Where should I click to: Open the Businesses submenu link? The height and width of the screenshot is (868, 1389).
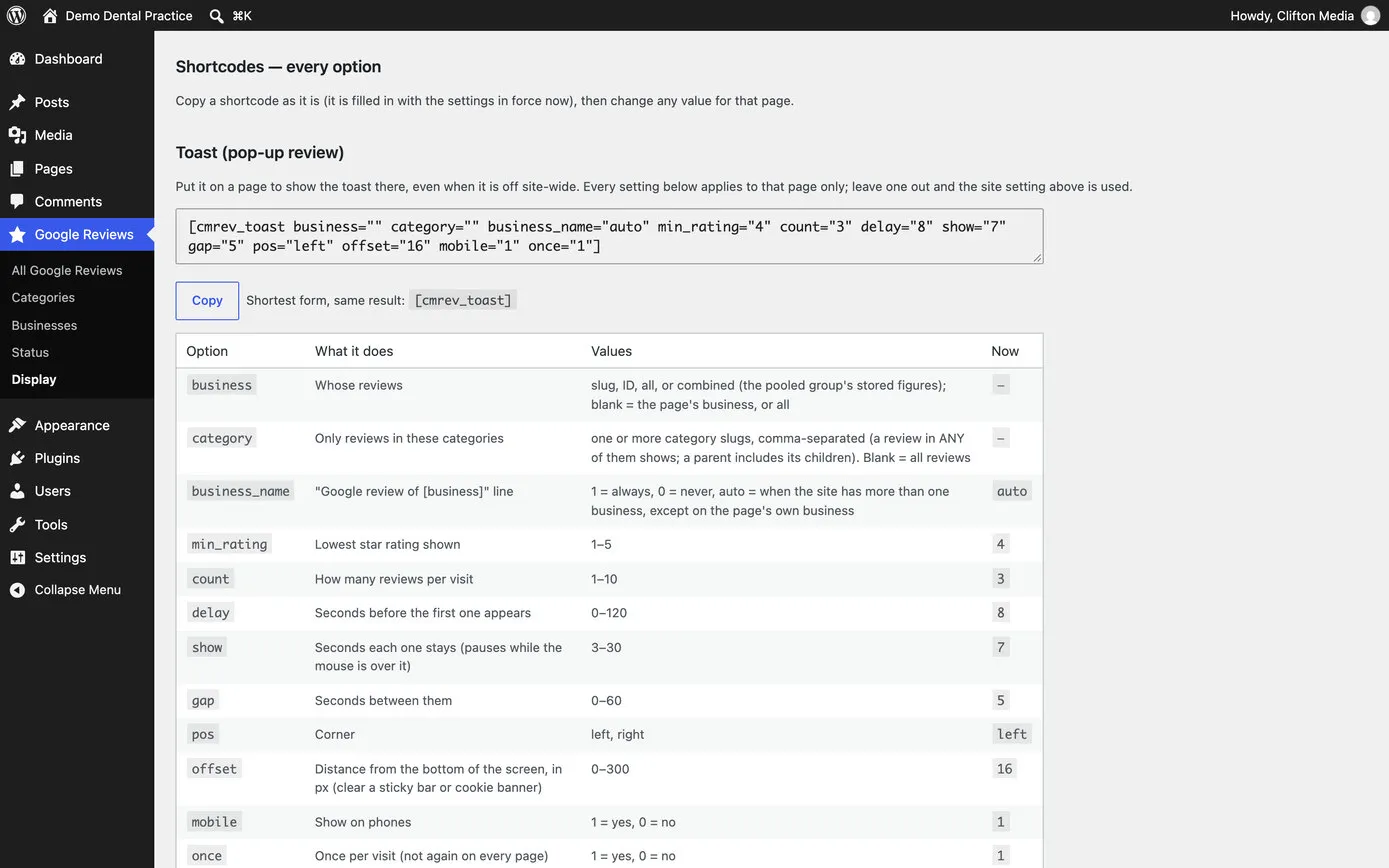pyautogui.click(x=44, y=325)
